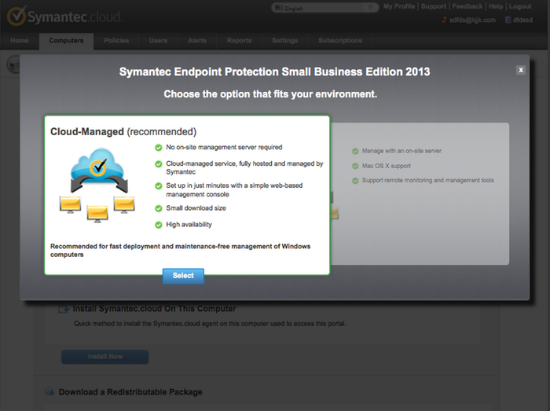Image resolution: width=550 pixels, height=411 pixels.
Task: Click the round icon beneath the Home tab
Action: point(14,64)
